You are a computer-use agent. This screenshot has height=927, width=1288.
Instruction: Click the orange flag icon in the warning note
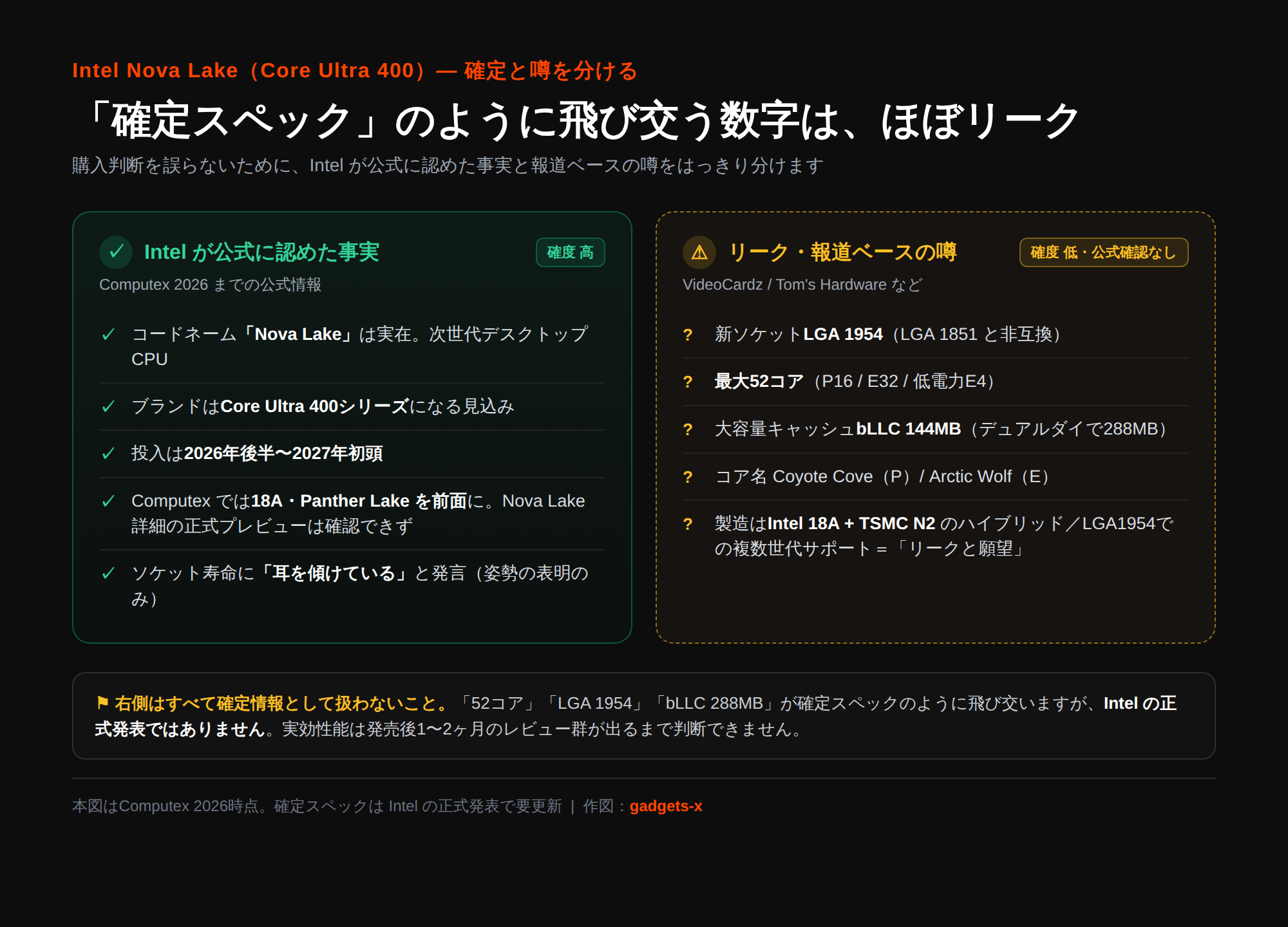tap(102, 703)
